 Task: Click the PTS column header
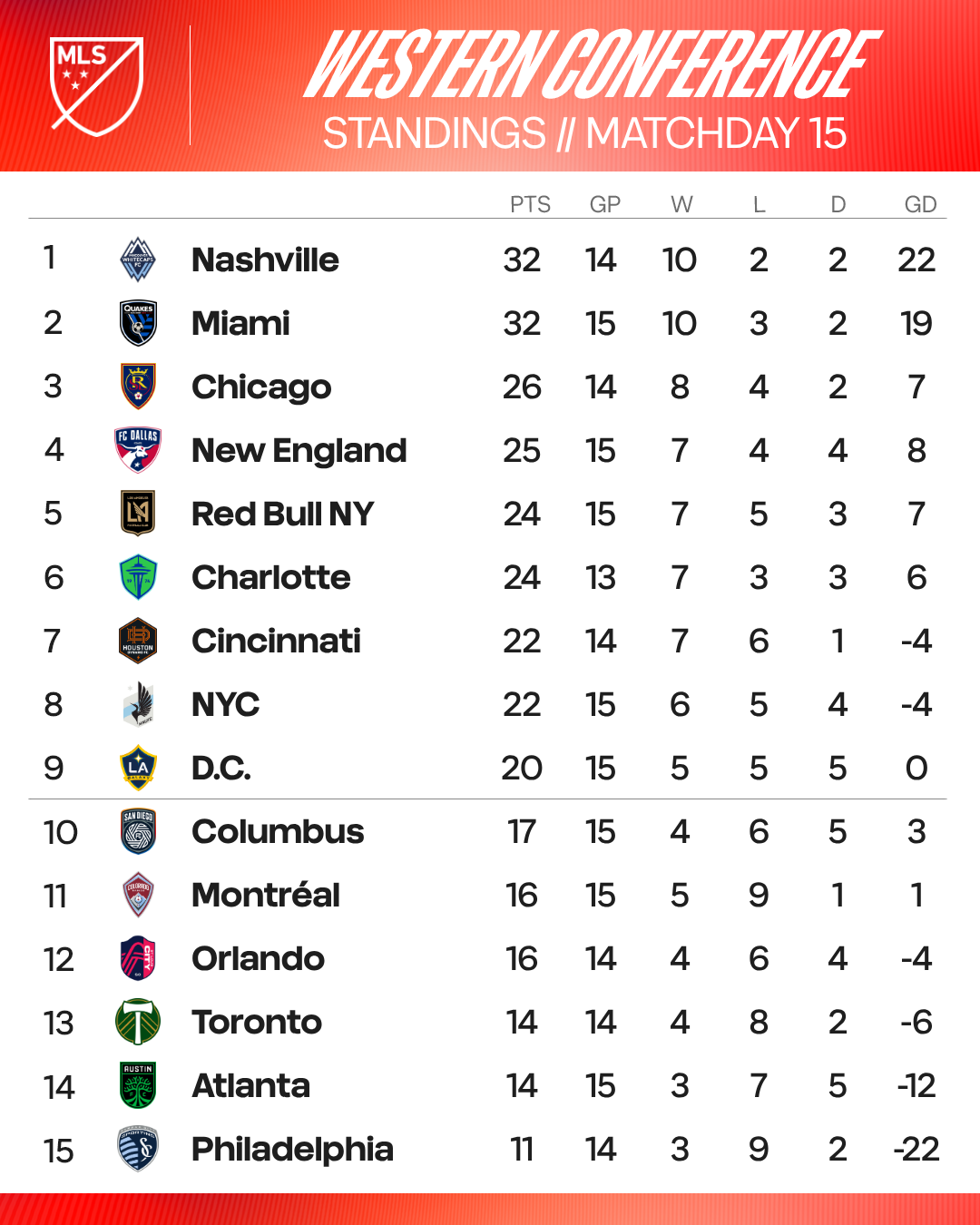pos(530,204)
